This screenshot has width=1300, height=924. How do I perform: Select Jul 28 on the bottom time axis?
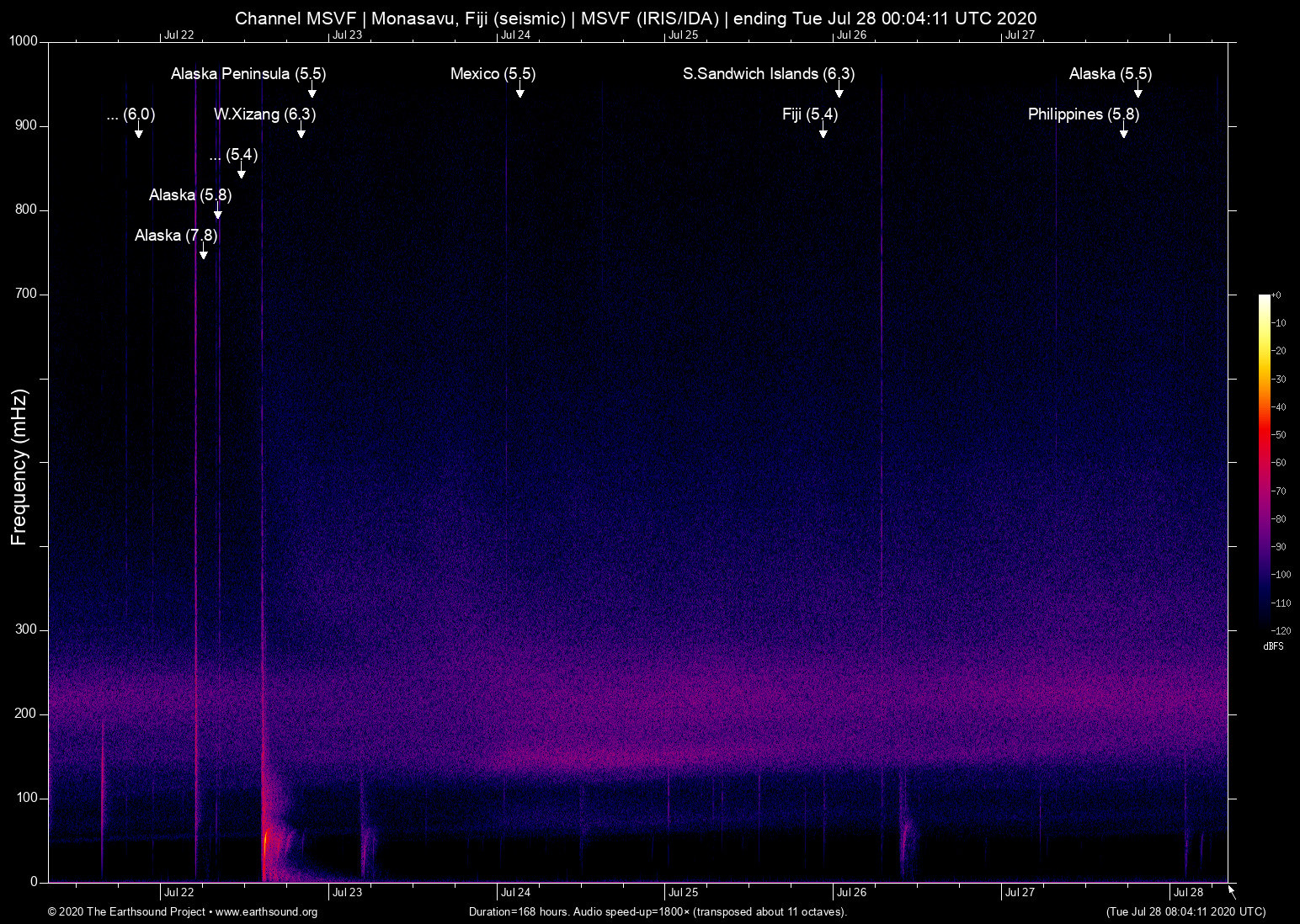point(1188,893)
